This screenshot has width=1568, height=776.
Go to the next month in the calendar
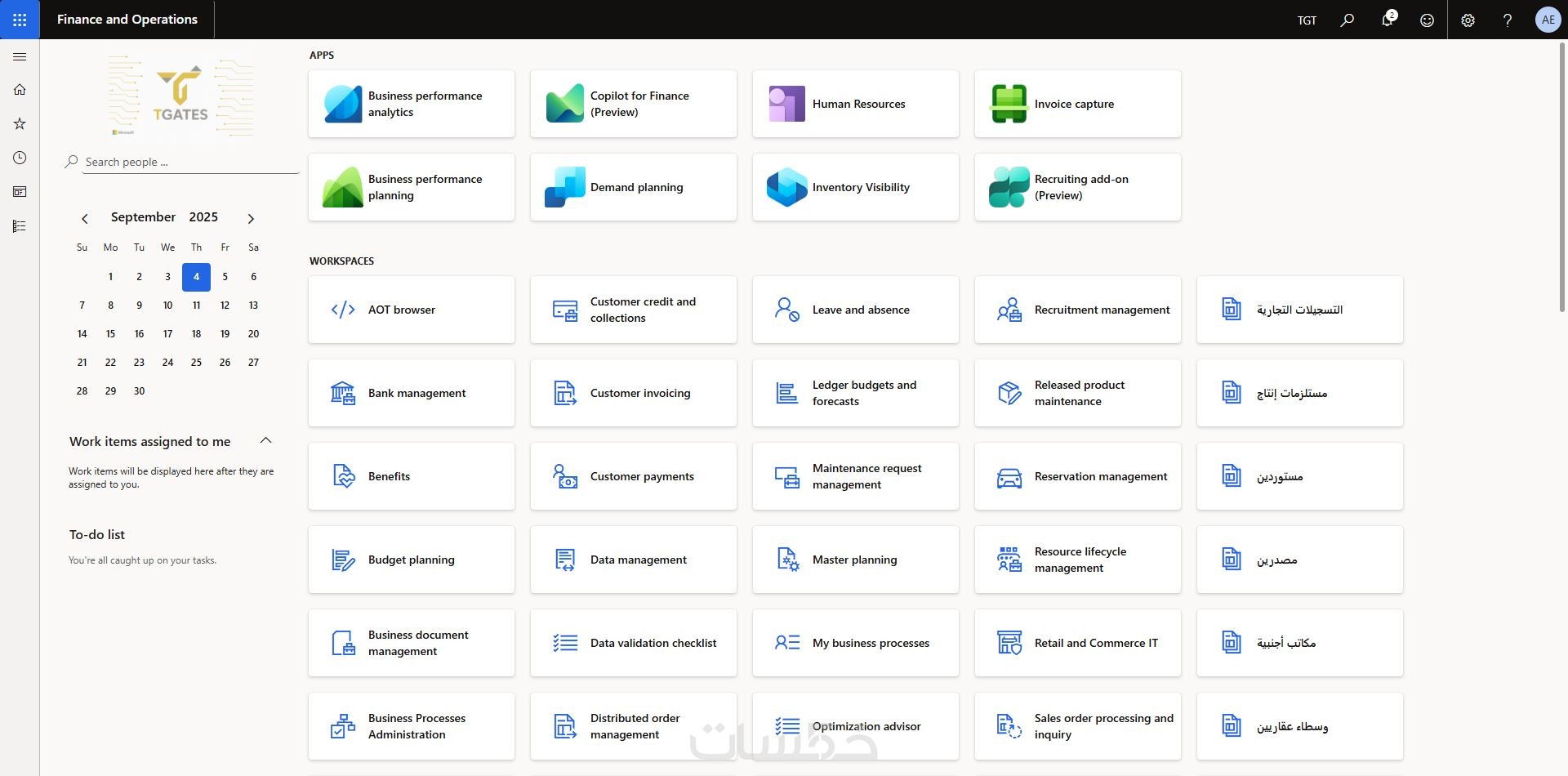[x=251, y=218]
